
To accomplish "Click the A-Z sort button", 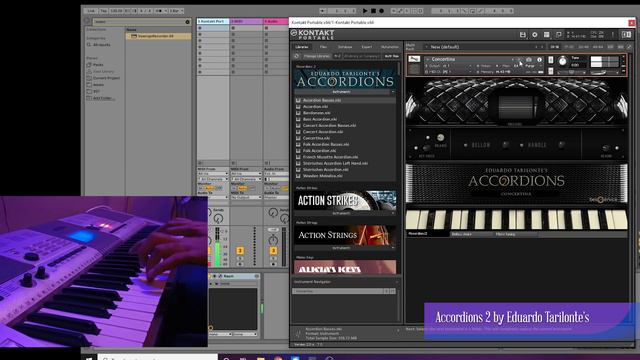I will coord(337,56).
